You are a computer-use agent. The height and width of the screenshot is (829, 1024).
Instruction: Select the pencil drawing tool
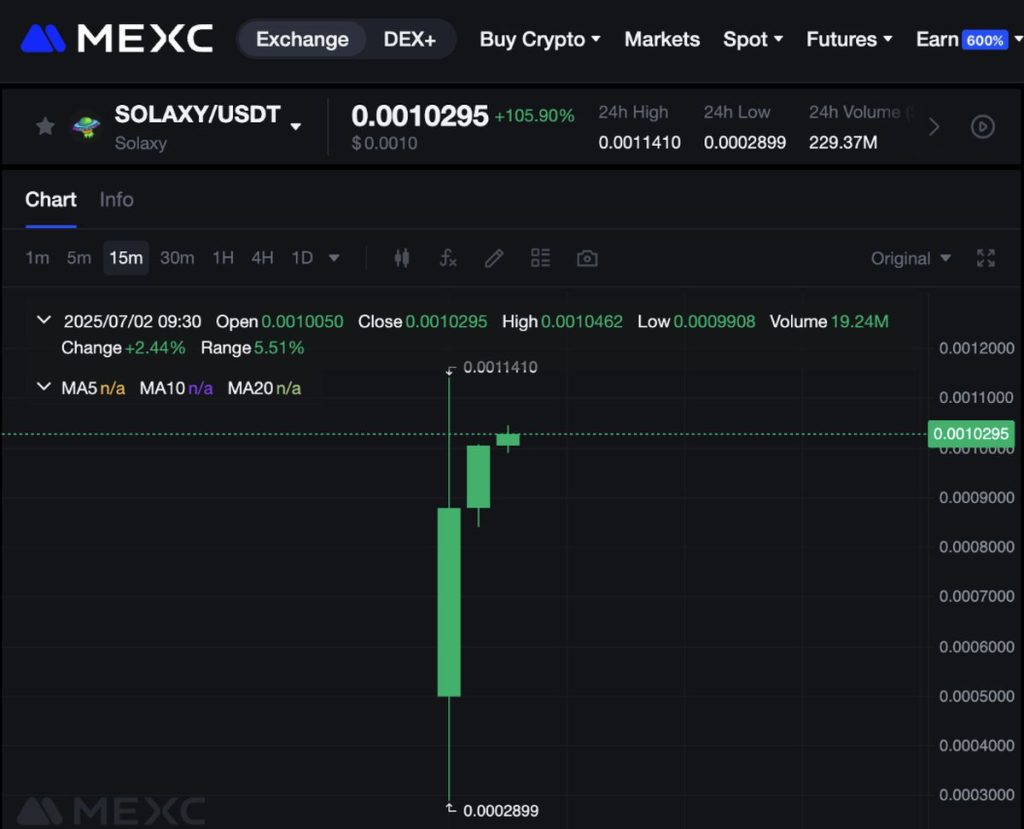pos(494,258)
